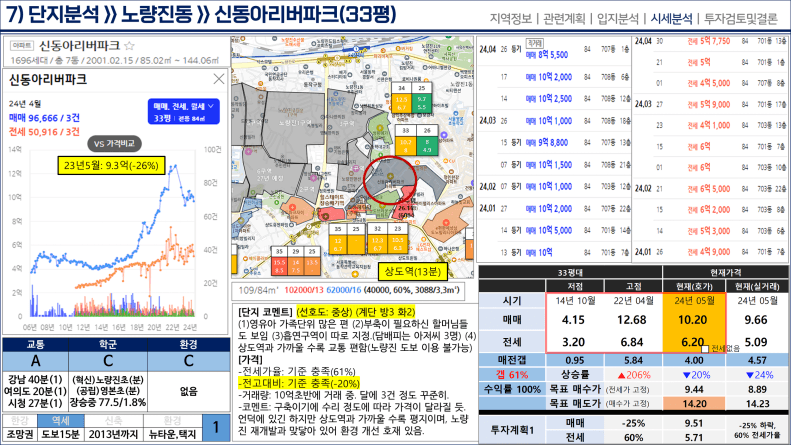This screenshot has width=791, height=445.
Task: Click the 직거래 badge on the 8억 5,500 sale
Action: click(535, 43)
